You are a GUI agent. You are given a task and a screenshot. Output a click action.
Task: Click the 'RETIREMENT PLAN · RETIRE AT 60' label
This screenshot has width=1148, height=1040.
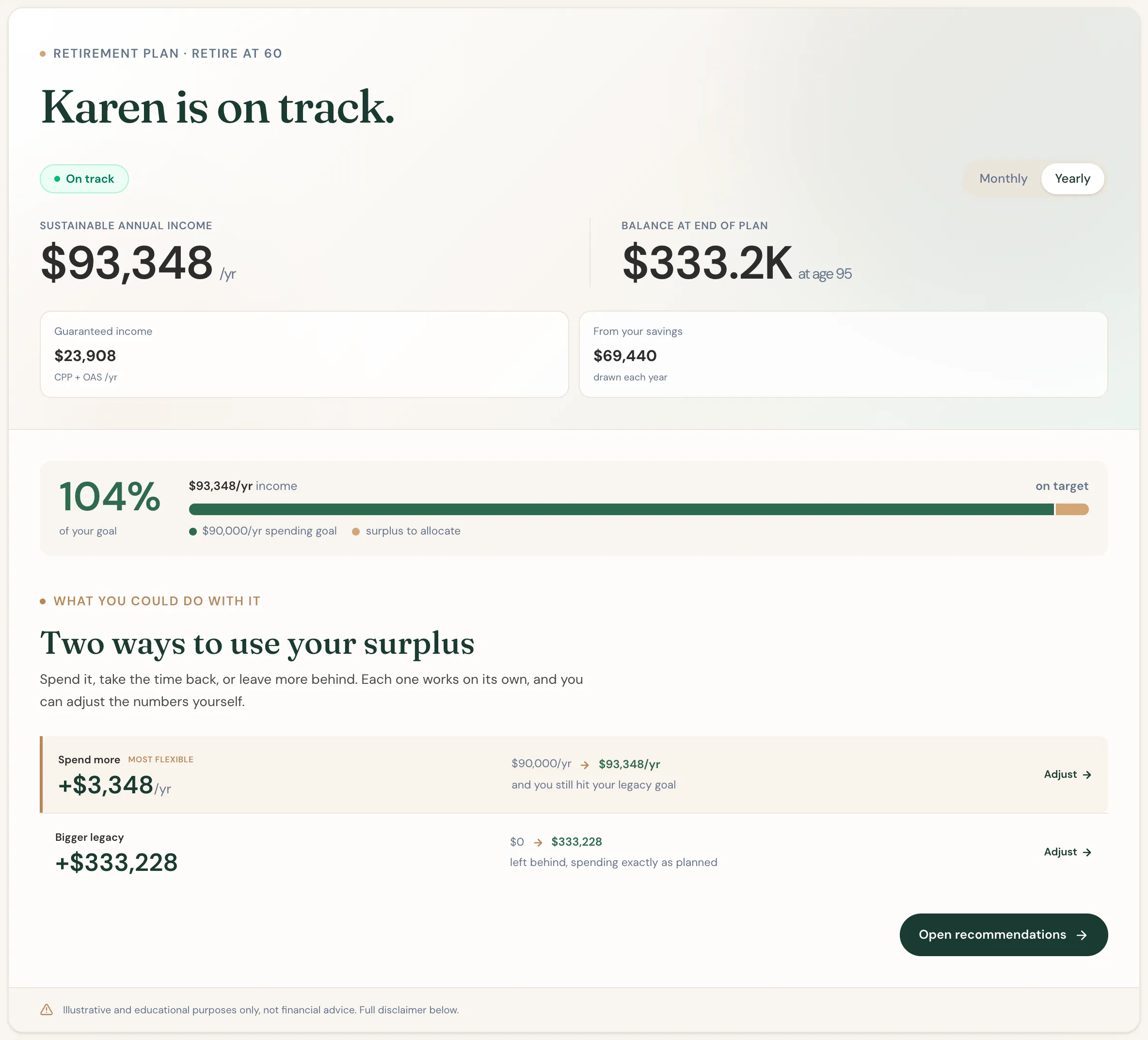167,53
